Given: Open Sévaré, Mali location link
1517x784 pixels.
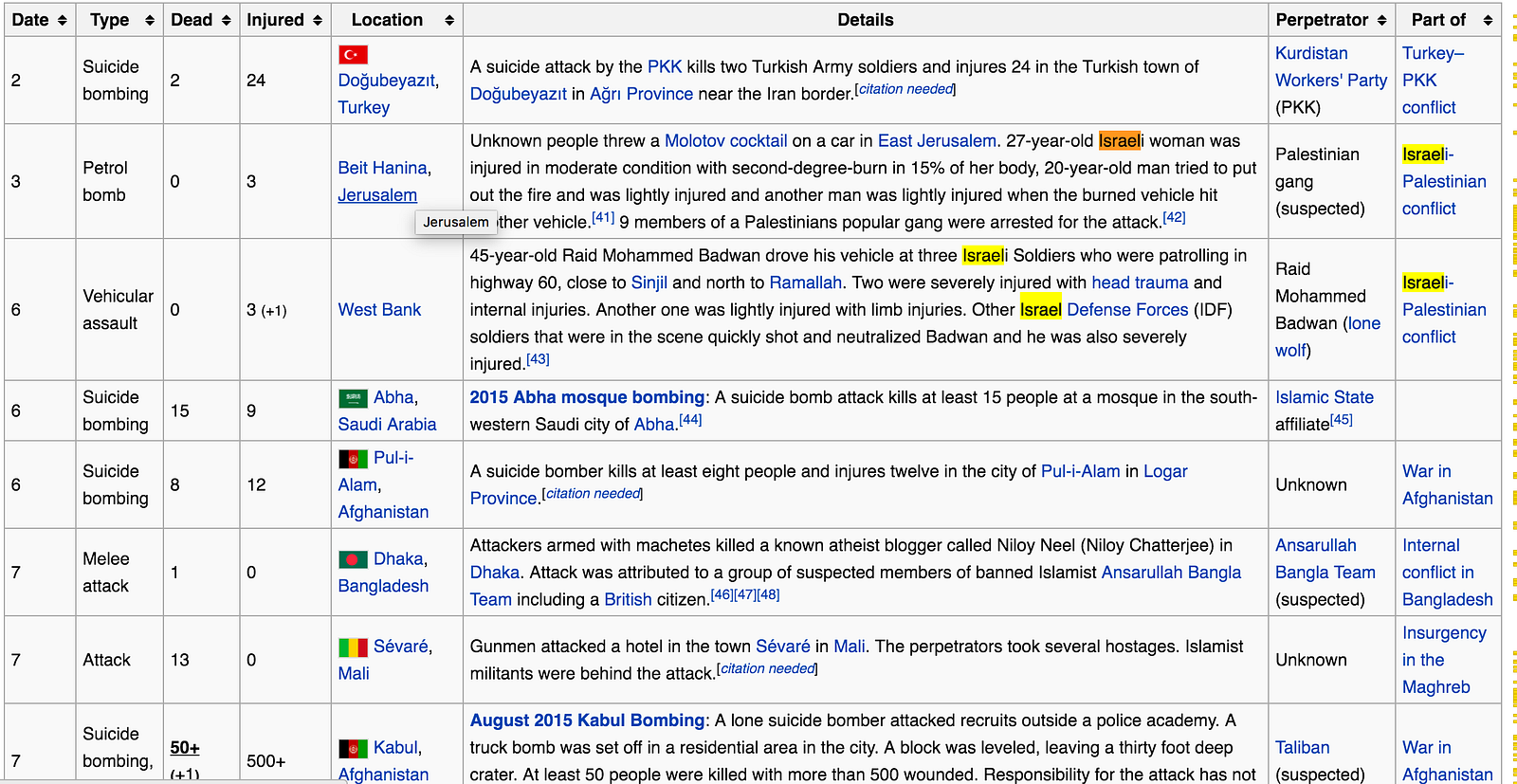Looking at the screenshot, I should tap(385, 660).
